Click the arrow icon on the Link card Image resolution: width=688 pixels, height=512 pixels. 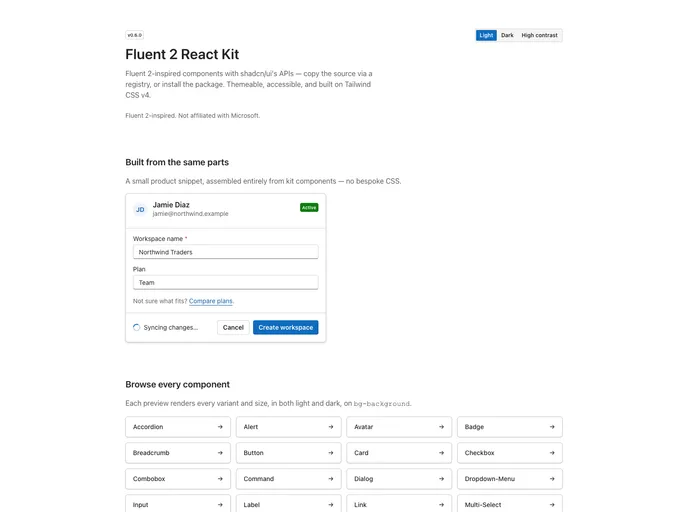(x=441, y=505)
